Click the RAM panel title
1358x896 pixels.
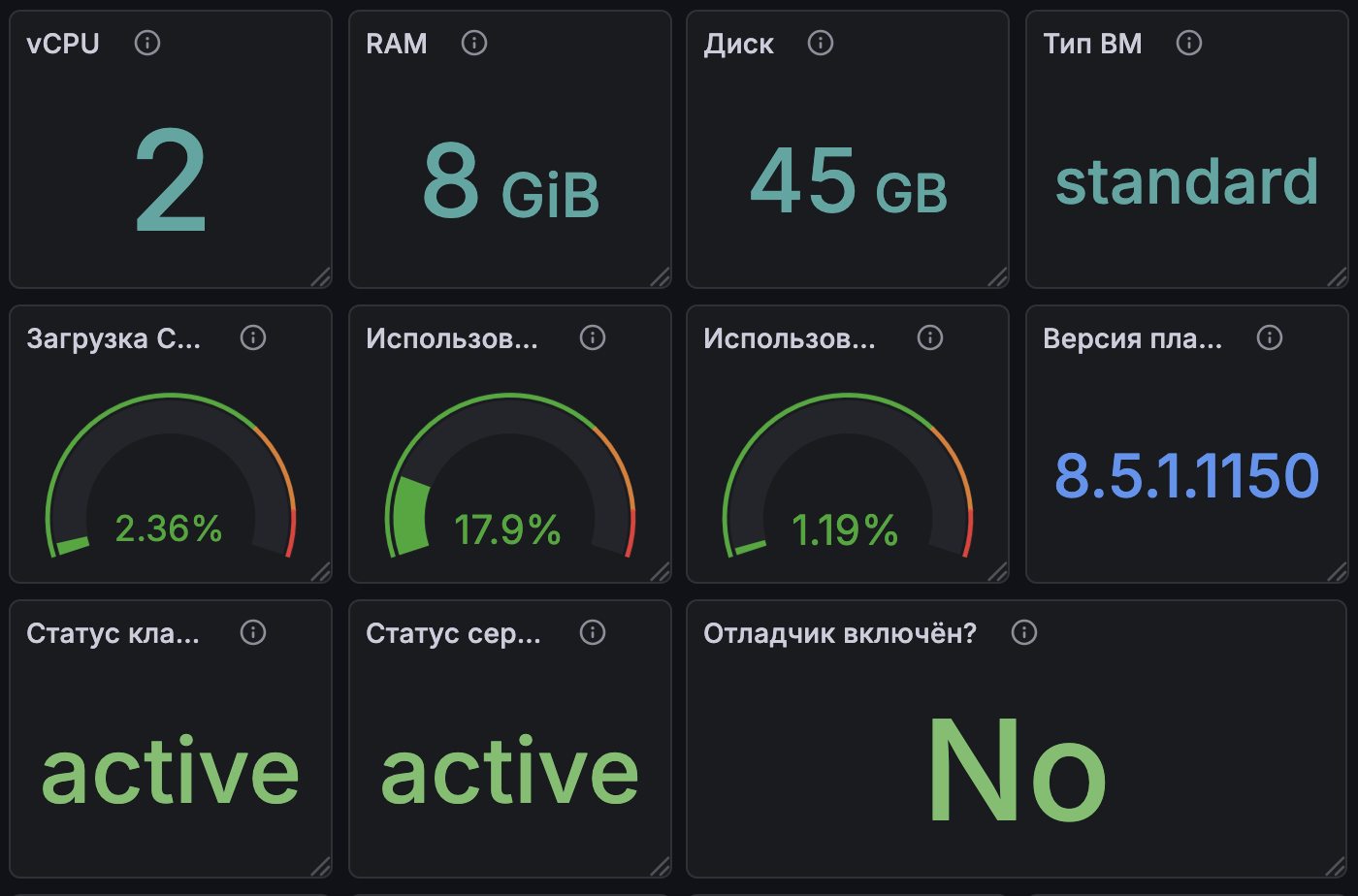point(397,44)
